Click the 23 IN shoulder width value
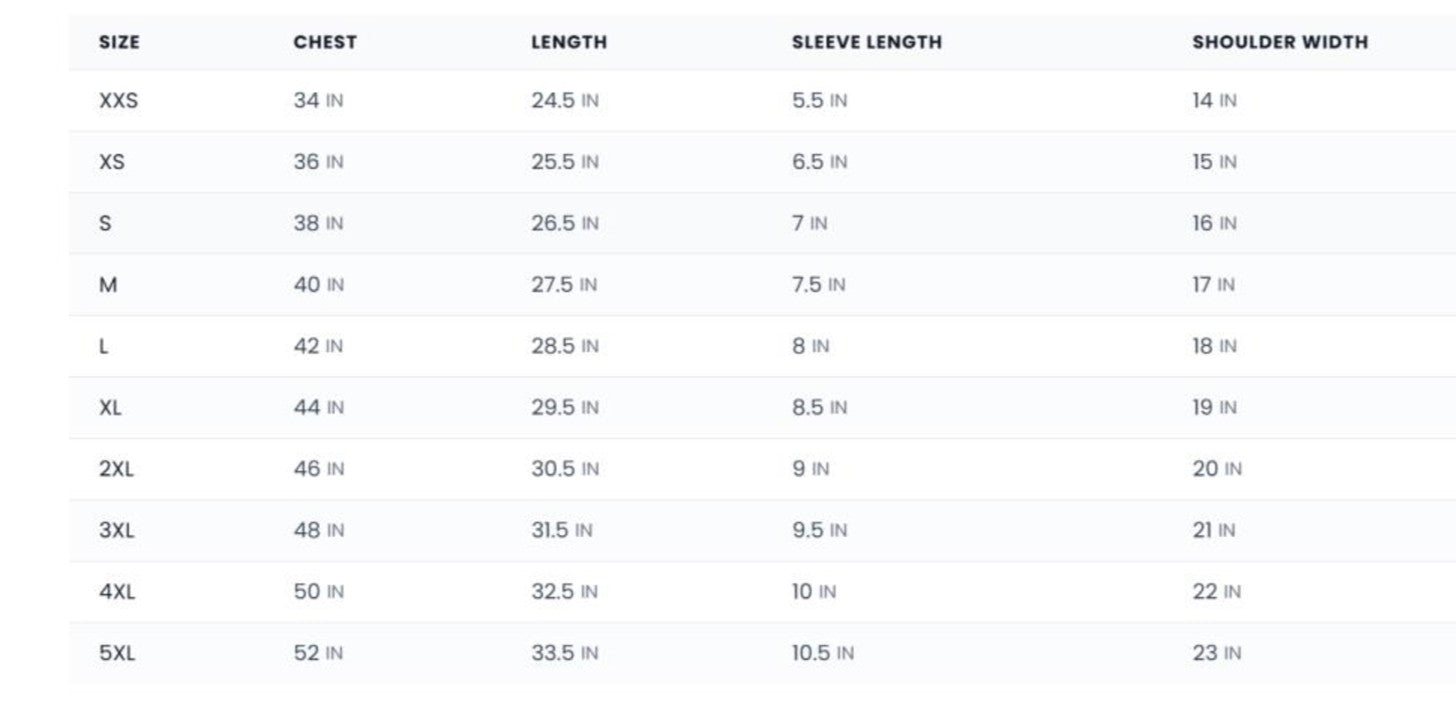The width and height of the screenshot is (1456, 709). tap(1216, 654)
